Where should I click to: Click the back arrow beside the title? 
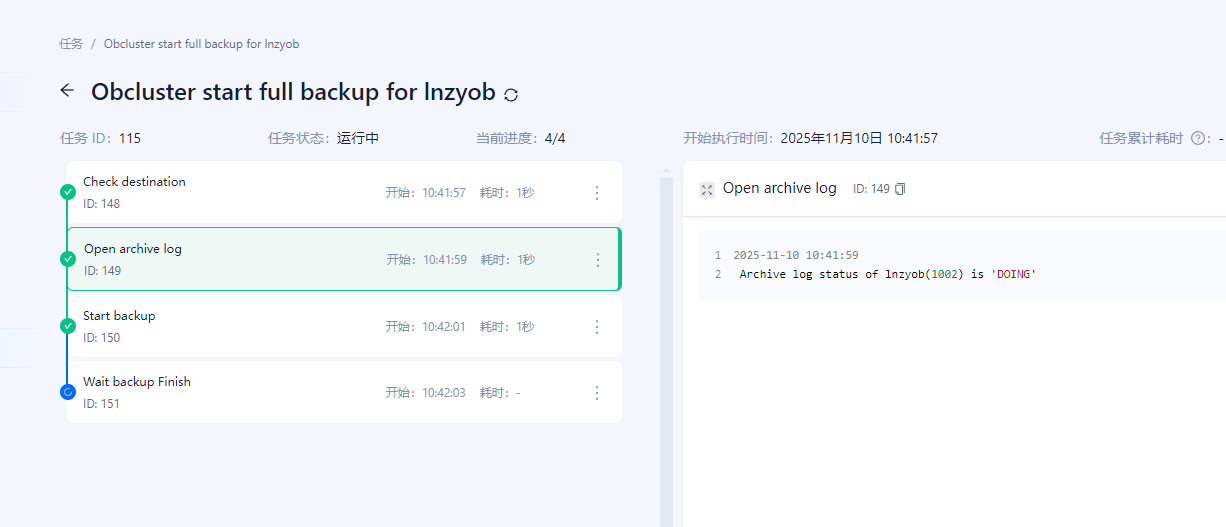click(67, 91)
